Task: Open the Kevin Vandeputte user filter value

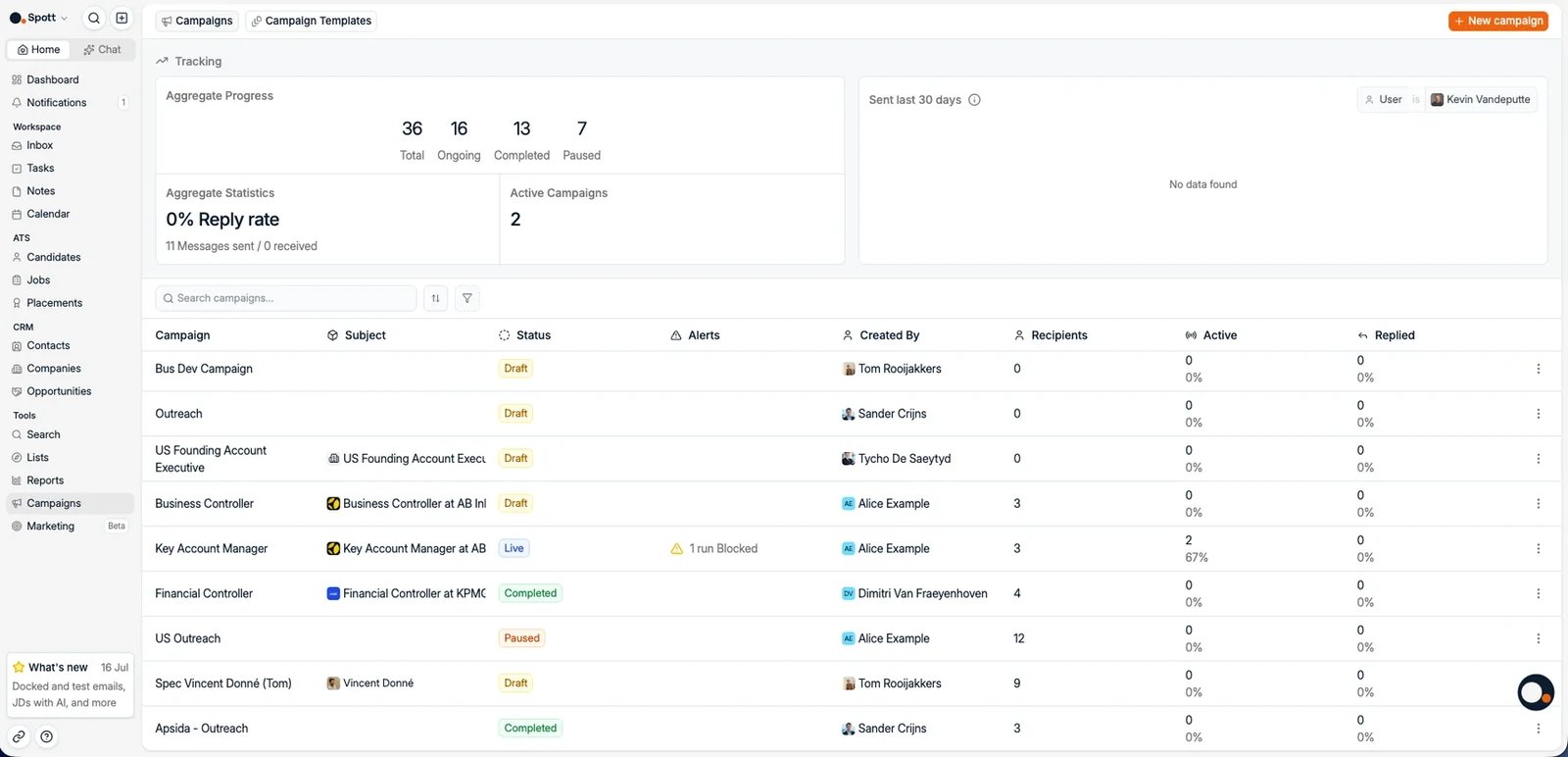Action: pos(1481,99)
